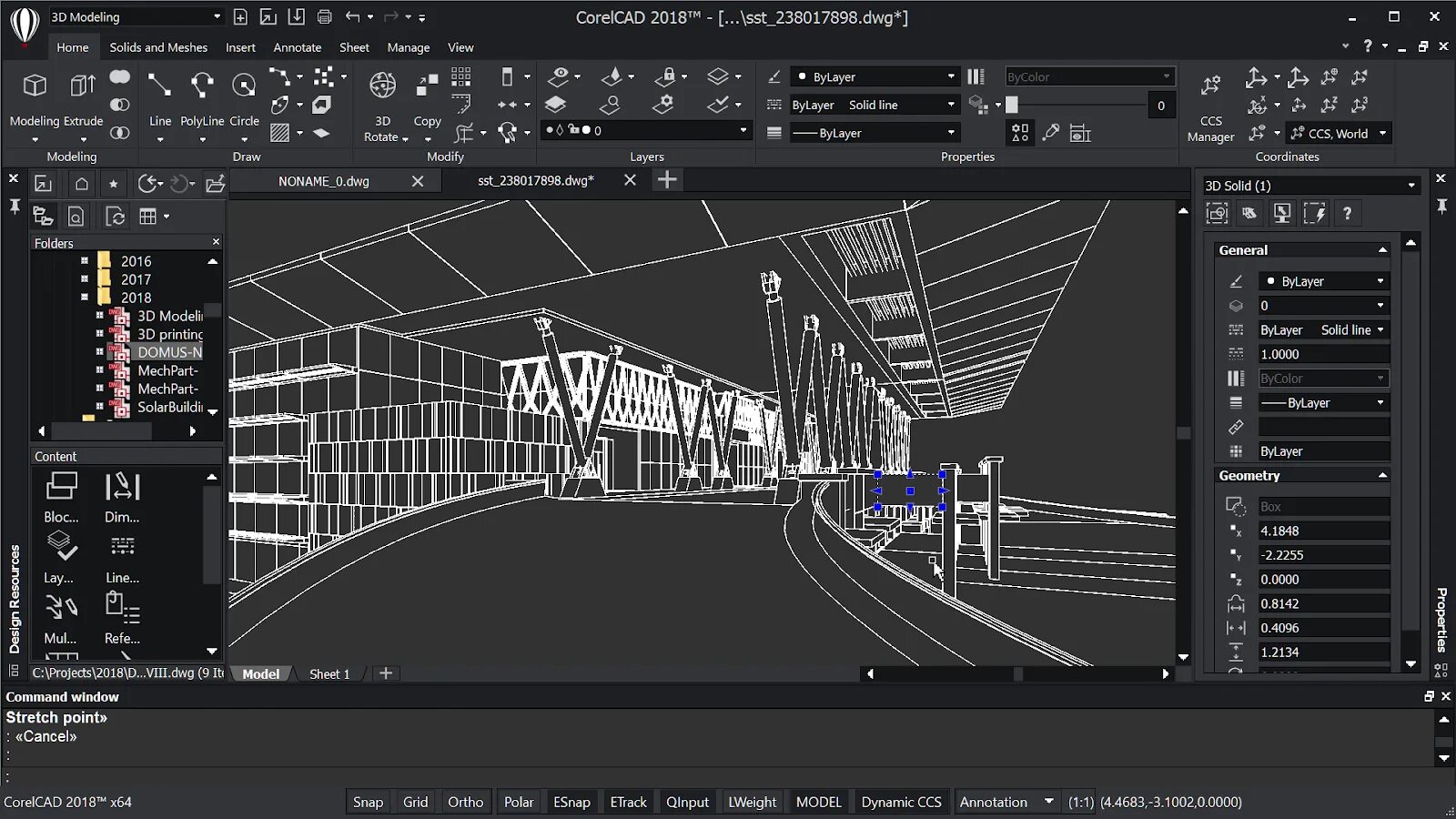The image size is (1456, 819).
Task: Click the Open file icon in title bar
Action: 268,16
